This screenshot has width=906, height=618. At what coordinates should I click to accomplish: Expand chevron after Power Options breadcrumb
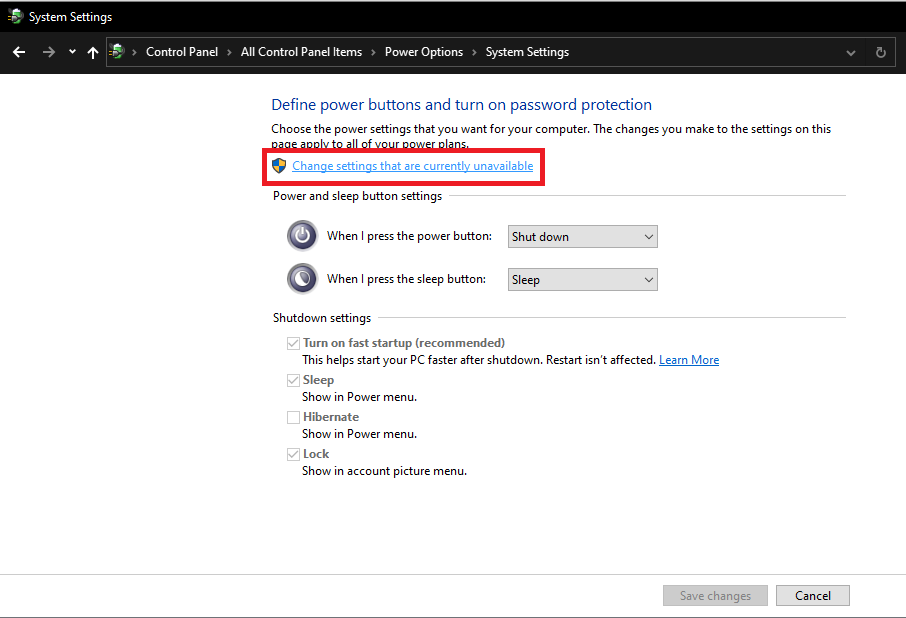[474, 53]
